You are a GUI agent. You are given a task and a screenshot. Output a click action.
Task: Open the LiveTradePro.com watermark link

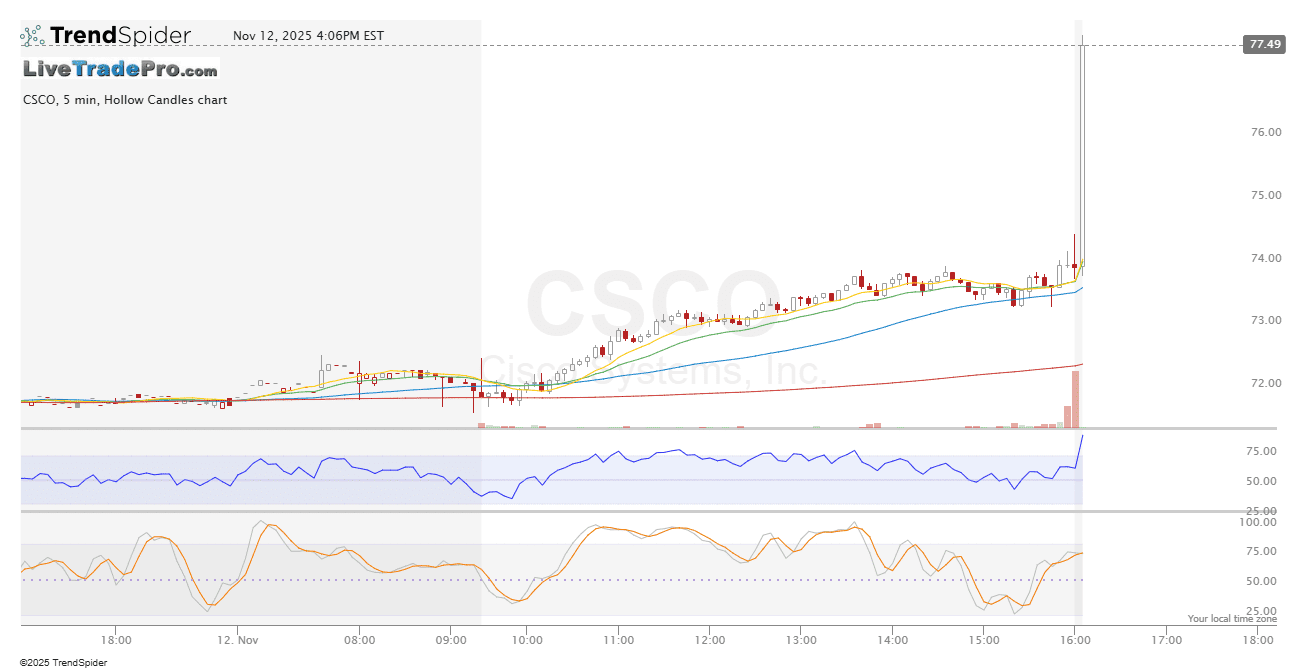point(120,70)
